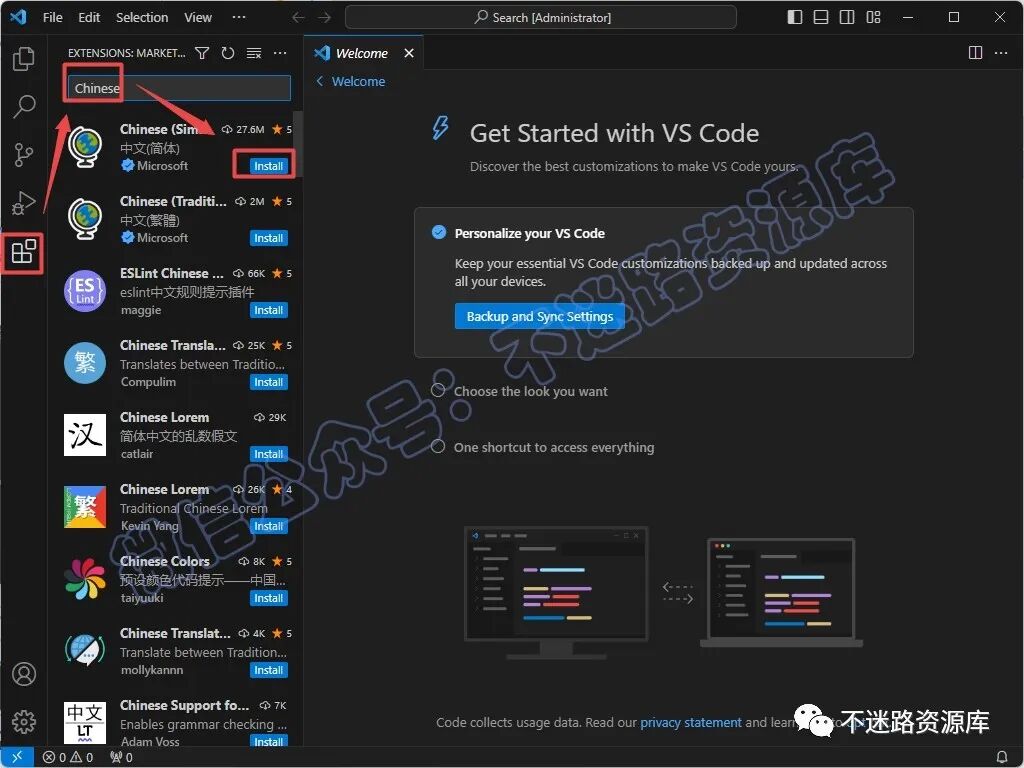Toggle bottom panel layout icon

pos(821,18)
